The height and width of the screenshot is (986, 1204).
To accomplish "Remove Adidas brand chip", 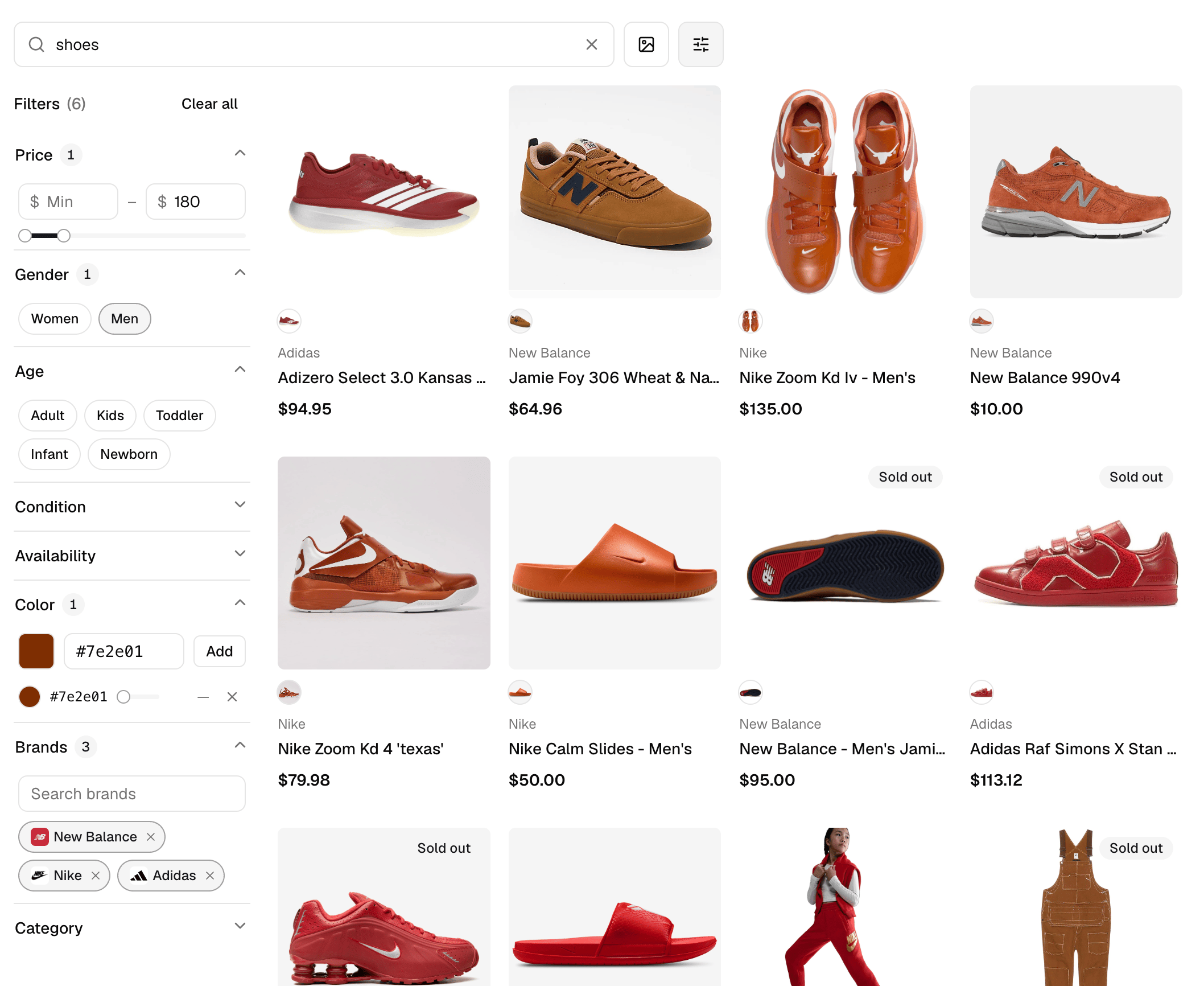I will 210,876.
